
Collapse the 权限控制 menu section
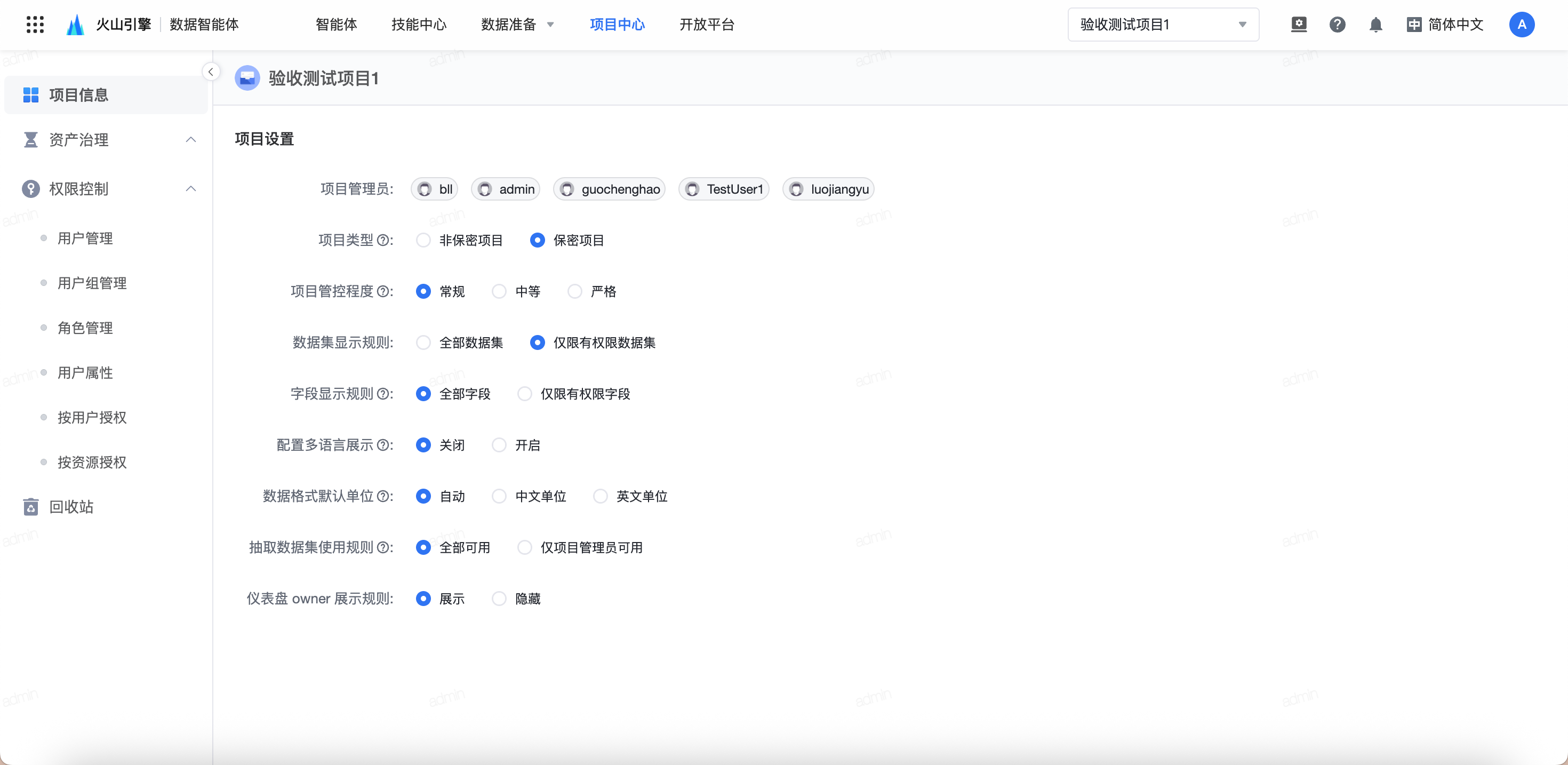(x=190, y=189)
